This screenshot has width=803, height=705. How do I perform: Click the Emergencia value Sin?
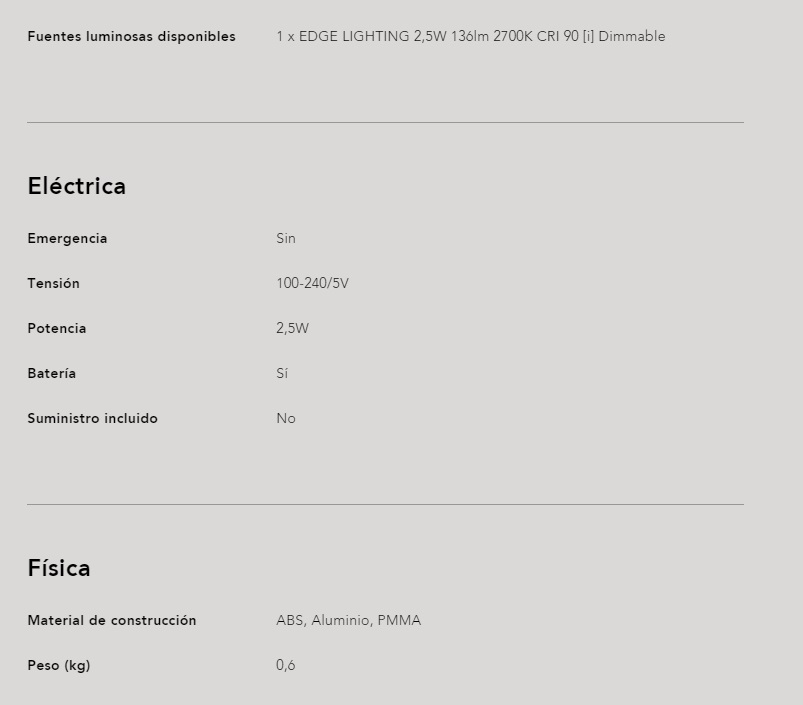[286, 239]
